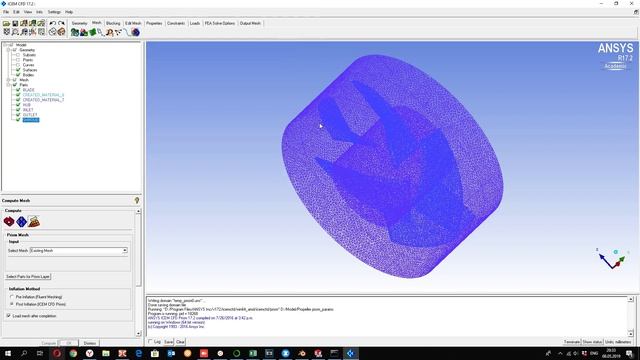This screenshot has height=360, width=640.
Task: Open the Create Mesh Density icon
Action: pyautogui.click(x=109, y=32)
